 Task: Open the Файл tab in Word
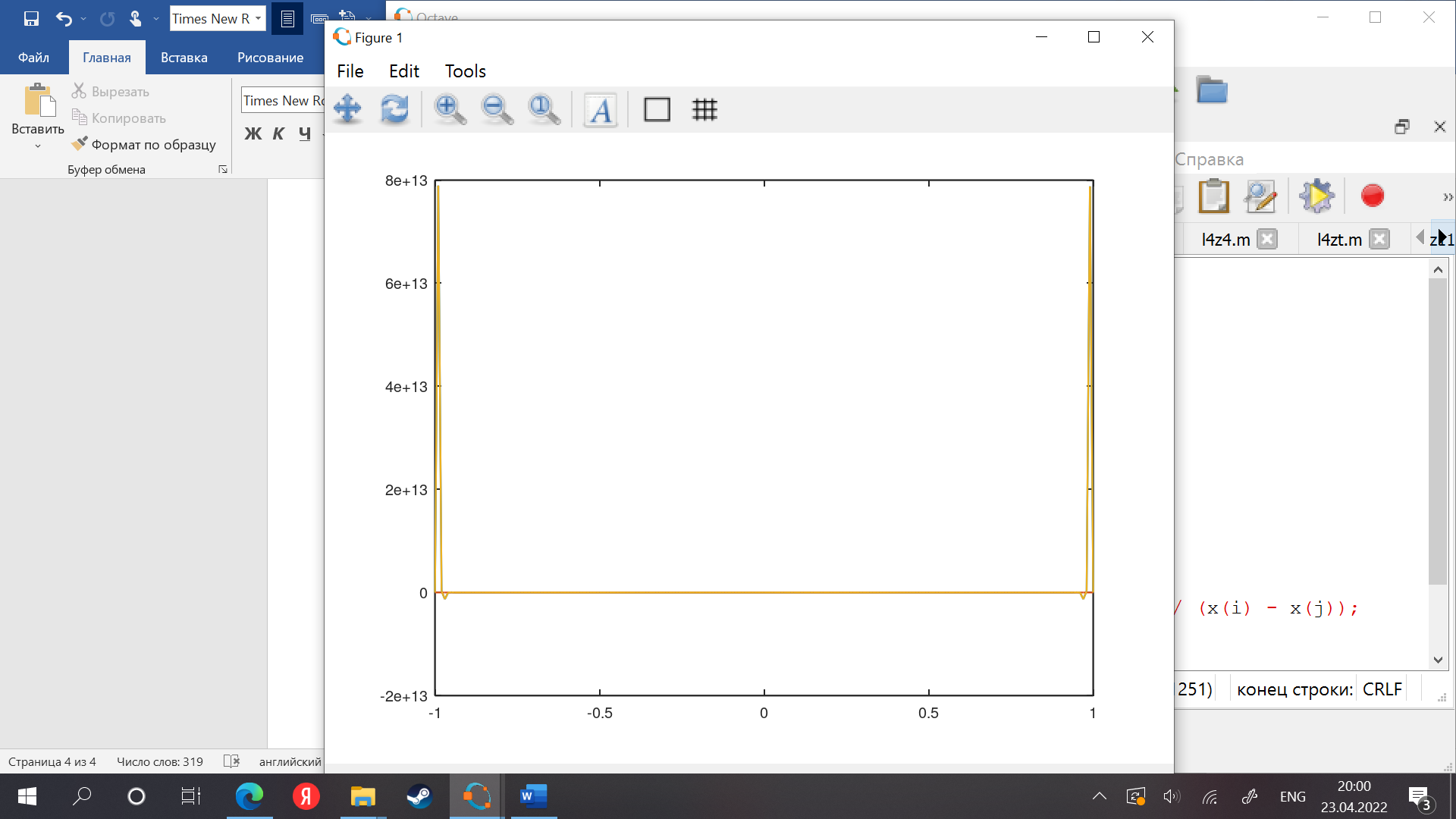(x=33, y=58)
